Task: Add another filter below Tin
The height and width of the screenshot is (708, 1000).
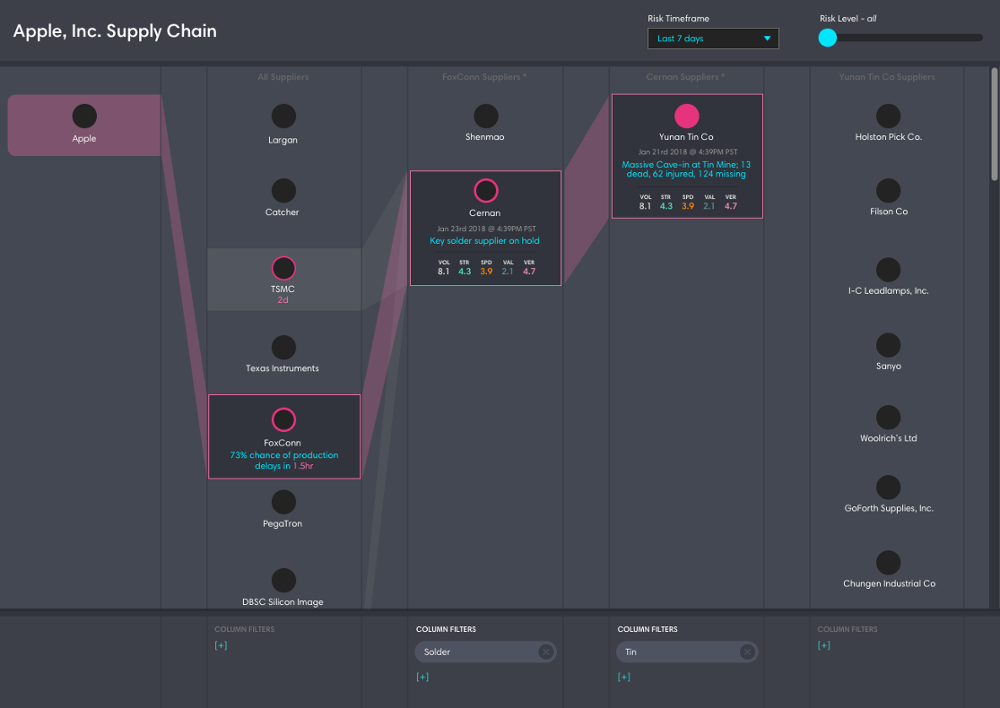Action: pyautogui.click(x=624, y=677)
